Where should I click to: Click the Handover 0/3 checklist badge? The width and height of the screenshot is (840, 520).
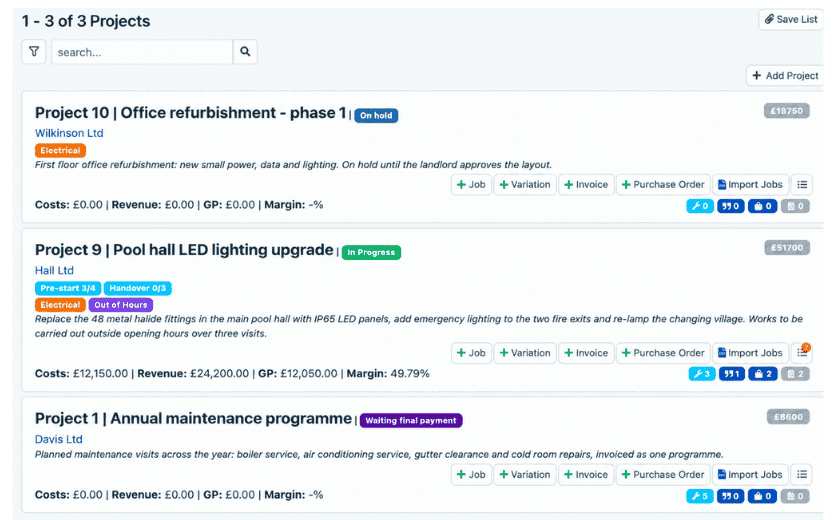click(138, 288)
